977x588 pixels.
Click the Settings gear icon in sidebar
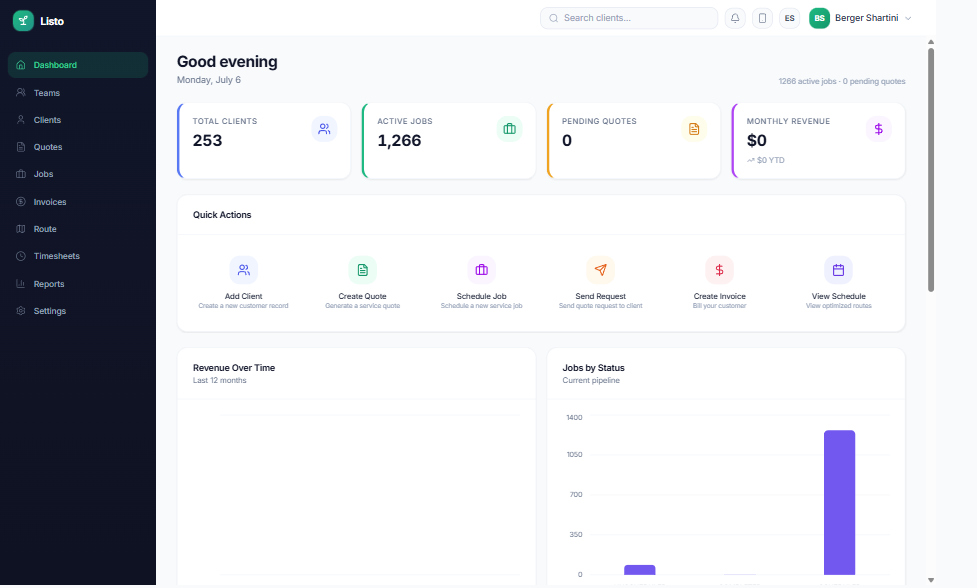point(21,310)
